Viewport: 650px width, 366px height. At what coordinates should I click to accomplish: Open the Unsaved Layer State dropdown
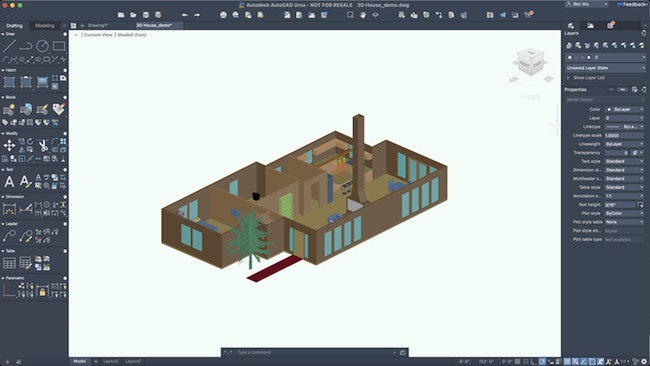(605, 68)
